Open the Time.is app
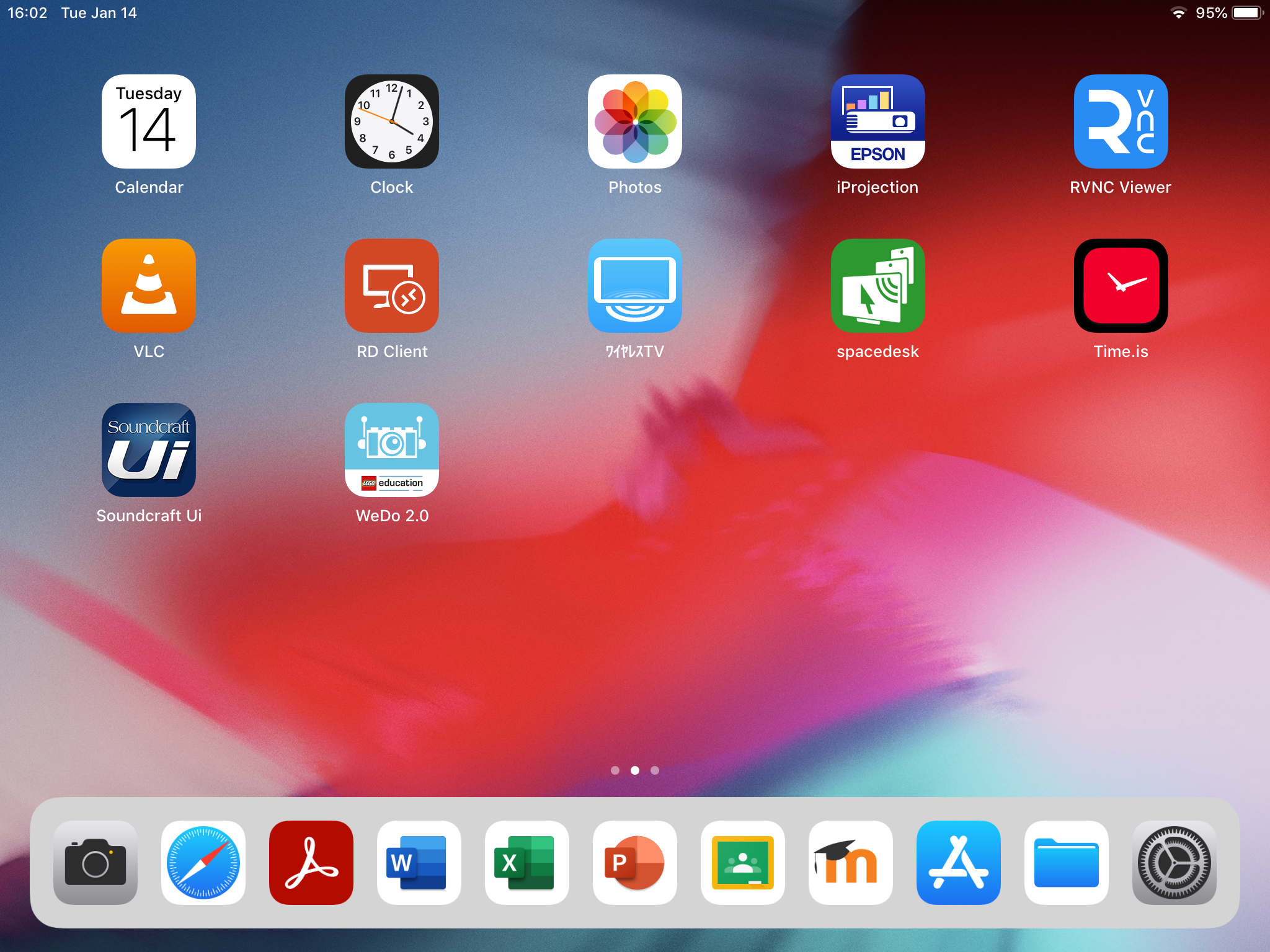 (1121, 286)
